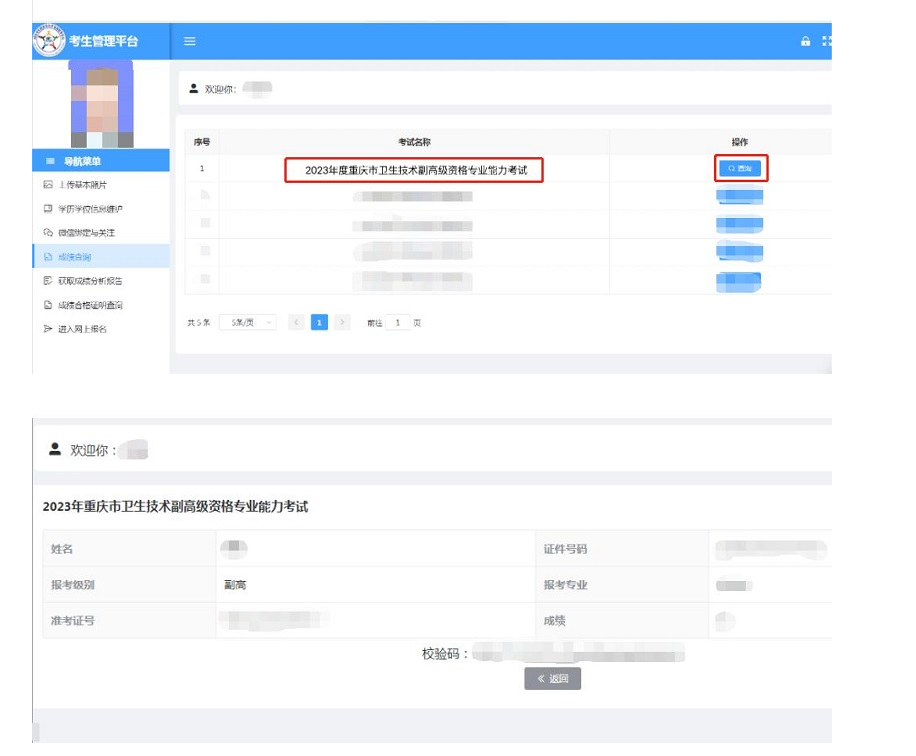Select 微信绑定与关注 in navigation
This screenshot has height=756, width=916.
(x=86, y=233)
